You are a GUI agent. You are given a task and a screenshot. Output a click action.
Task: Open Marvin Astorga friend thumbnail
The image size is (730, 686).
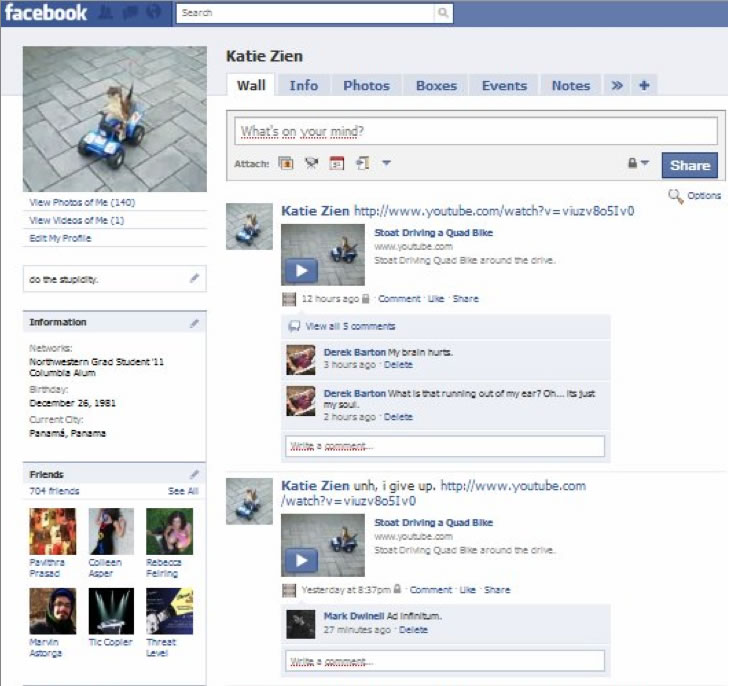coord(53,611)
